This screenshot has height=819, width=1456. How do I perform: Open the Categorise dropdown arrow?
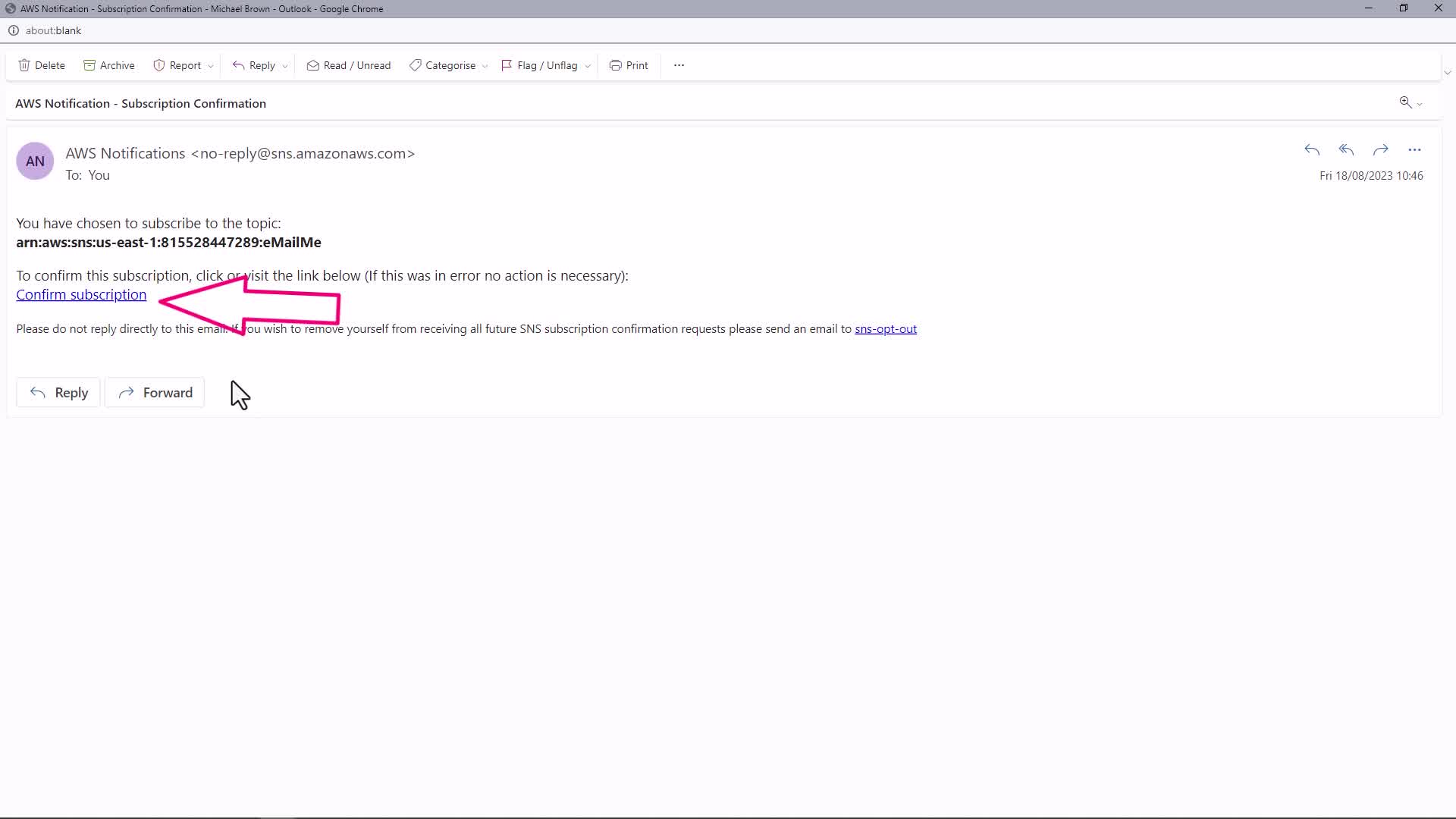tap(485, 66)
